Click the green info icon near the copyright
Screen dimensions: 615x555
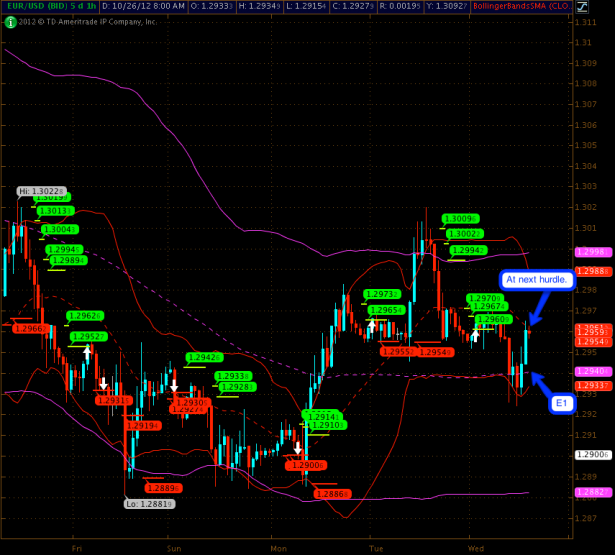click(x=9, y=22)
